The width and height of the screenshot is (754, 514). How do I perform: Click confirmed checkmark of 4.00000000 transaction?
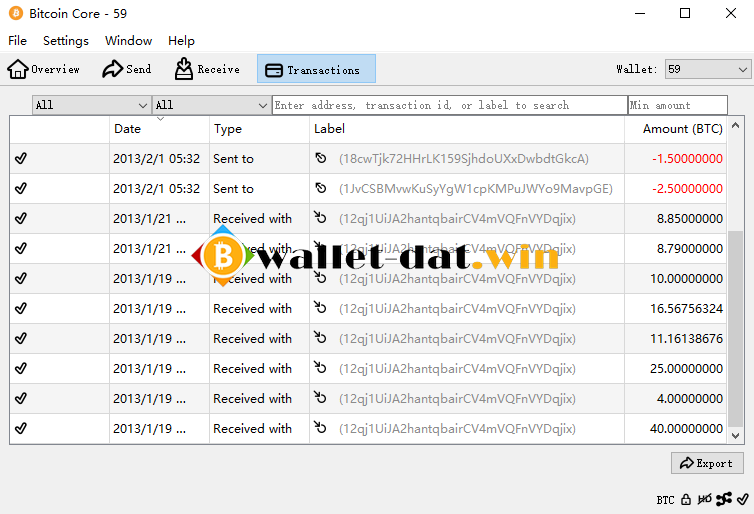pyautogui.click(x=21, y=398)
